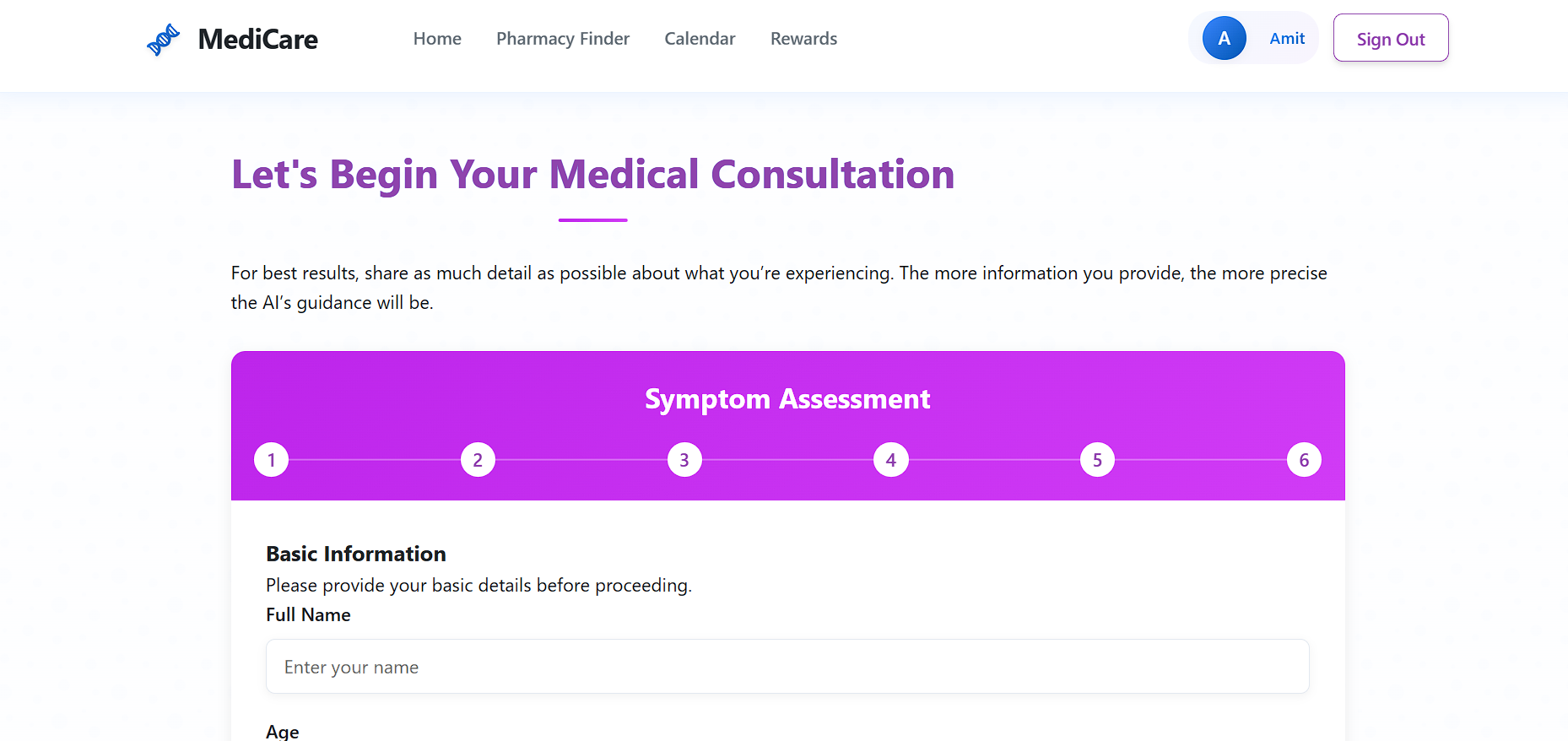Select step 1 circle in progress bar
This screenshot has width=1568, height=741.
[271, 460]
